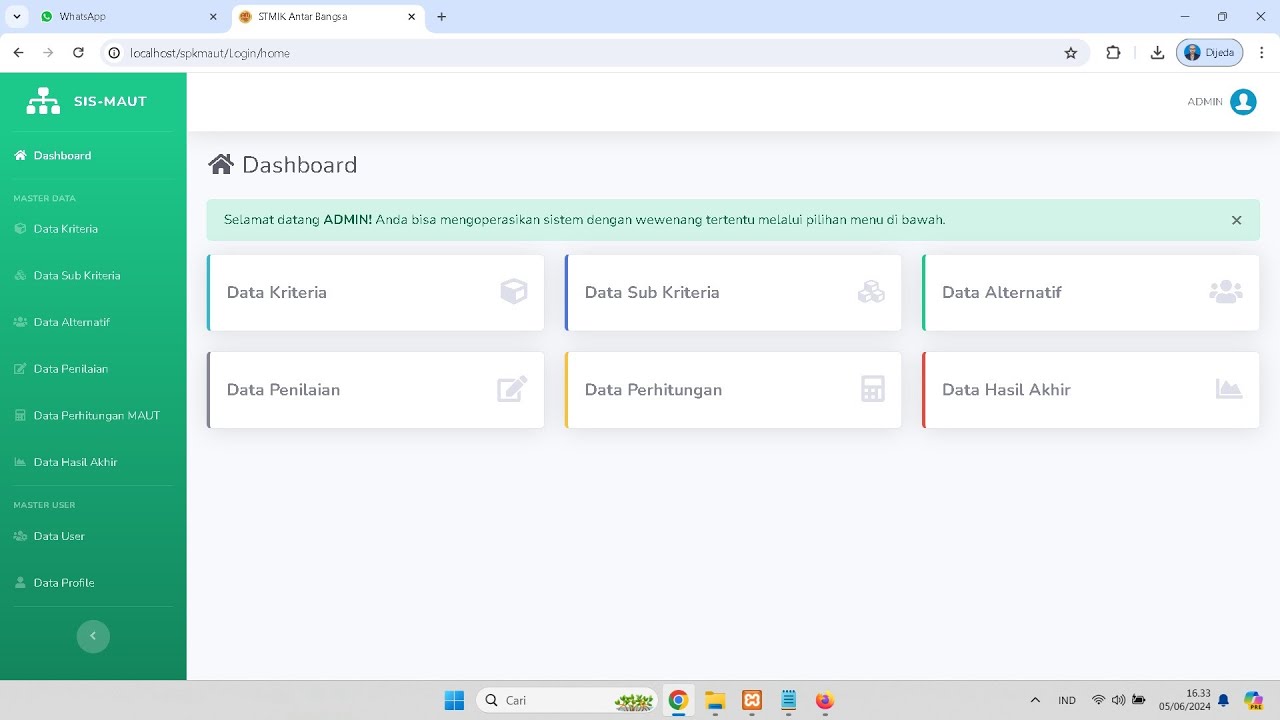This screenshot has height=720, width=1280.
Task: Click the ADMIN username text
Action: tap(1205, 102)
